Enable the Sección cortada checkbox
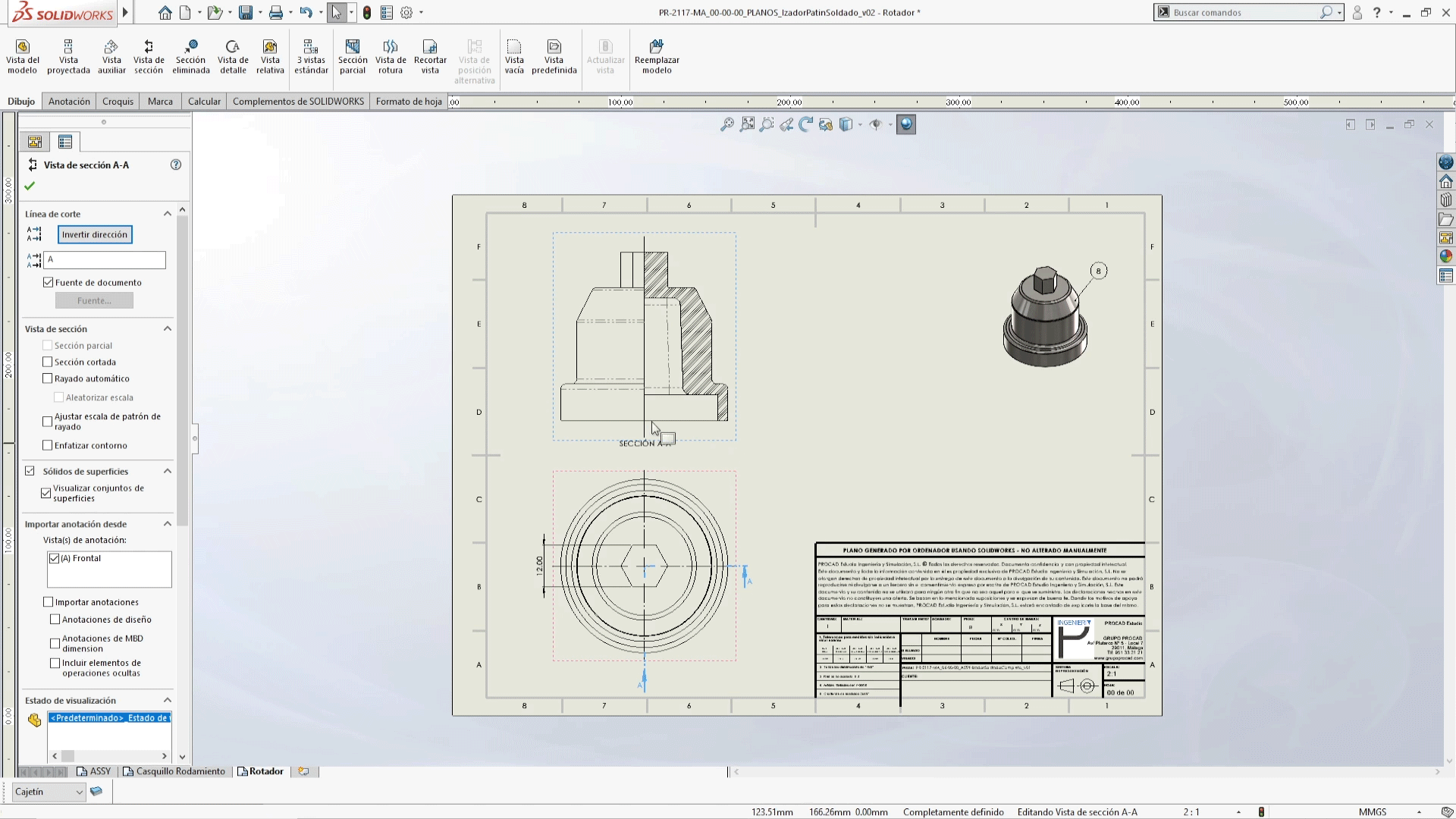This screenshot has height=819, width=1456. tap(48, 362)
